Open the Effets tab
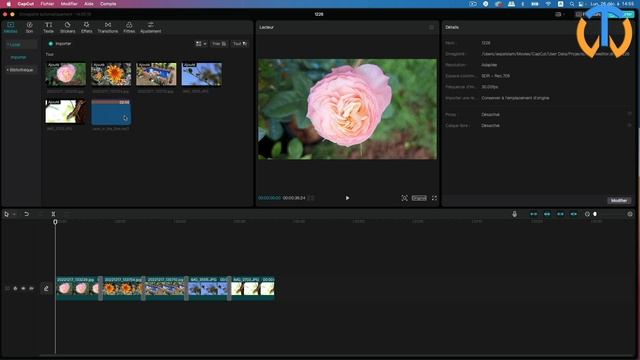This screenshot has width=640, height=360. (x=87, y=27)
